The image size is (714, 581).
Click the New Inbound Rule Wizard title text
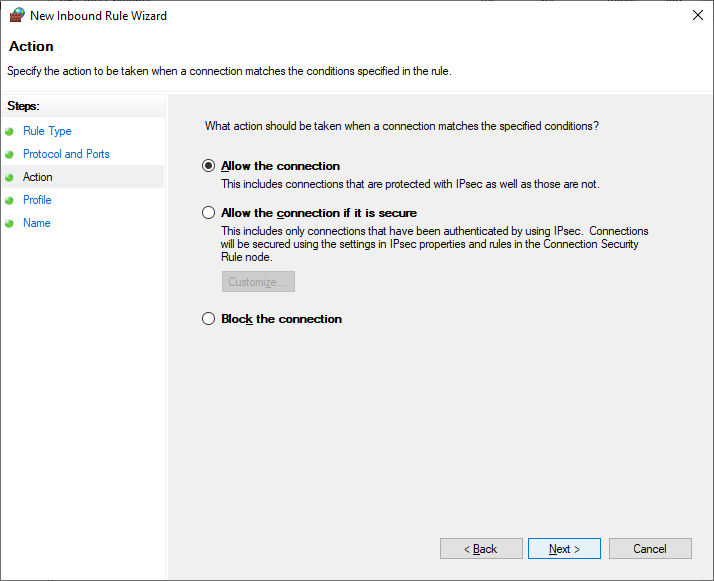(x=98, y=15)
